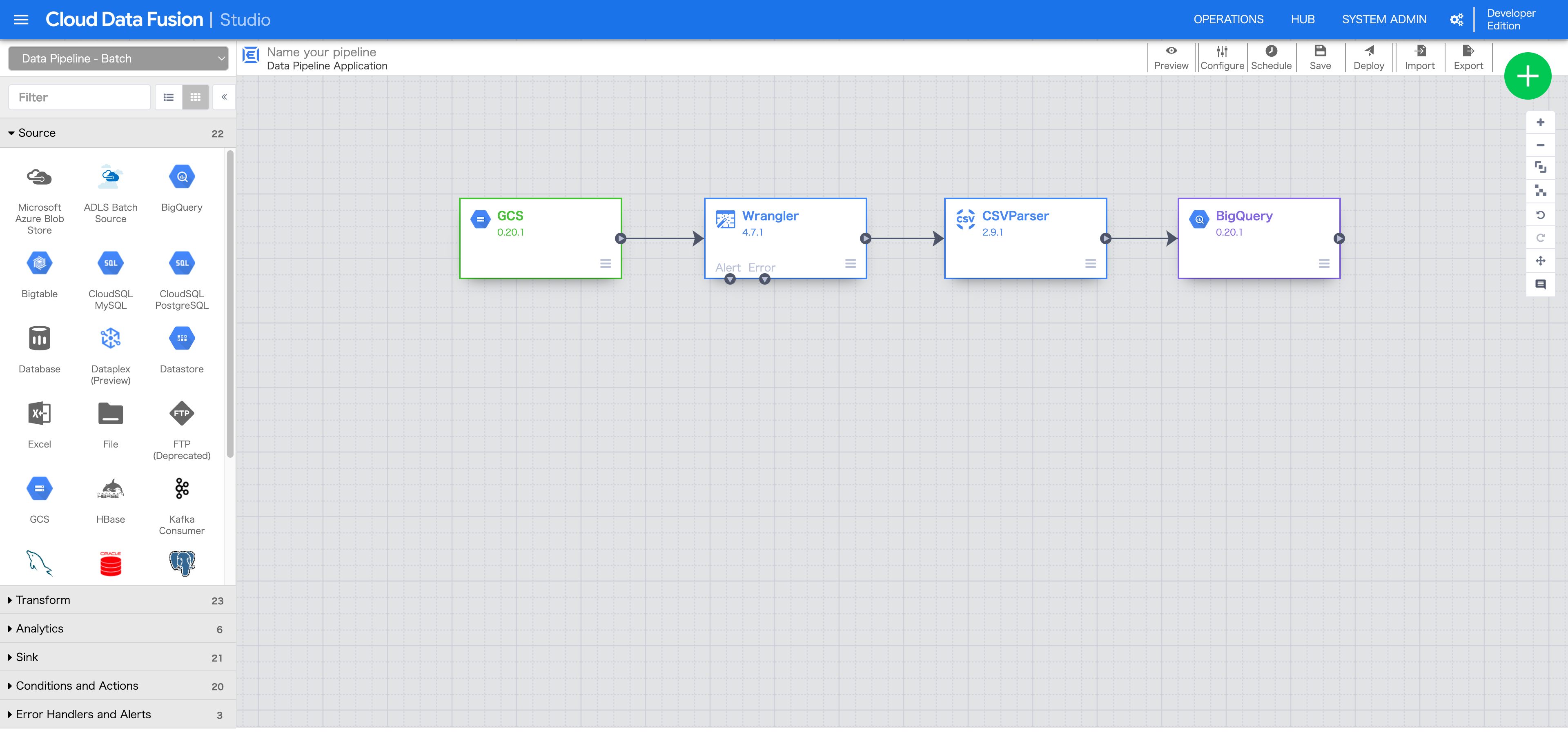
Task: Open the CSVParser node hamburger menu
Action: [1090, 263]
